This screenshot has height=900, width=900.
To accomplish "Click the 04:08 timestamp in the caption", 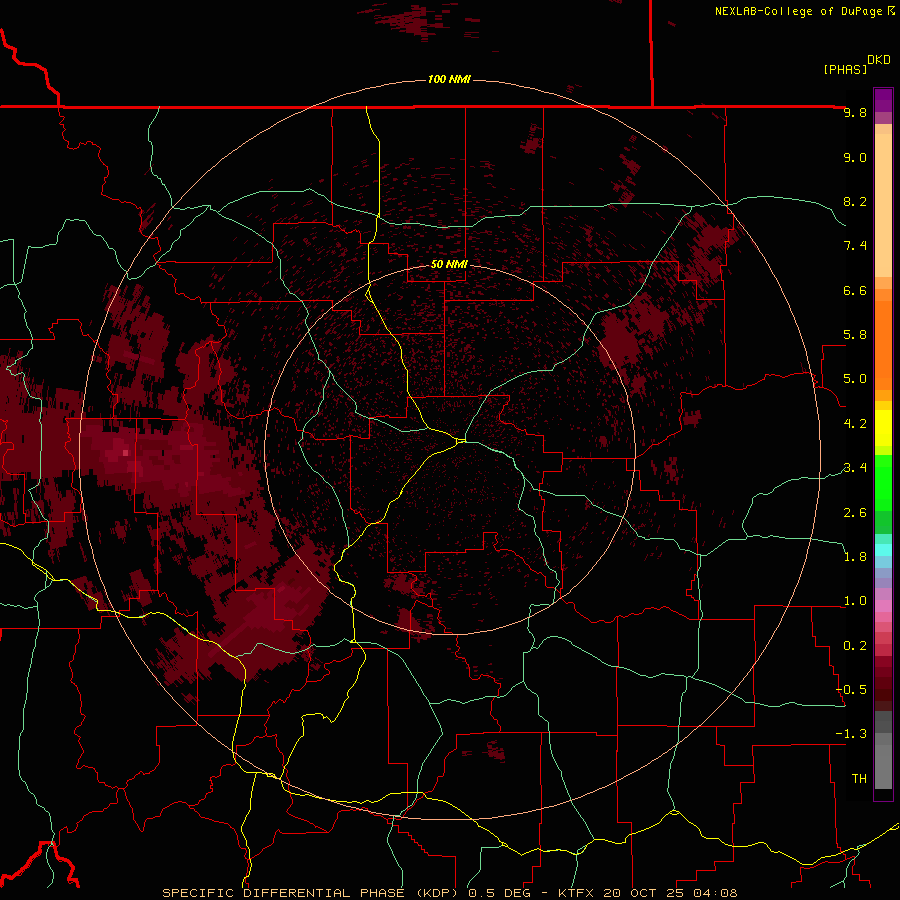I will click(x=715, y=893).
